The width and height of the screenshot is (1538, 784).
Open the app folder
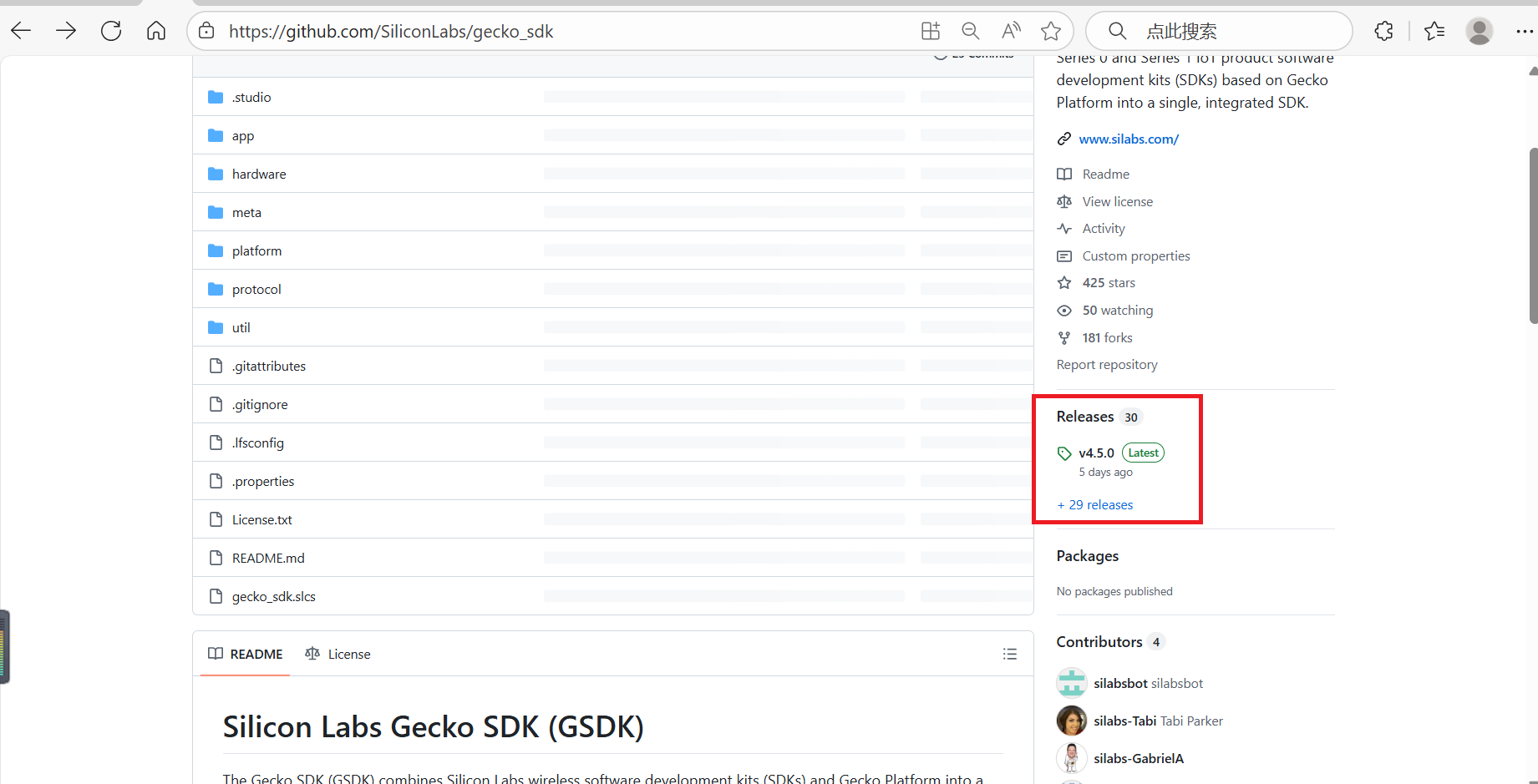point(243,135)
